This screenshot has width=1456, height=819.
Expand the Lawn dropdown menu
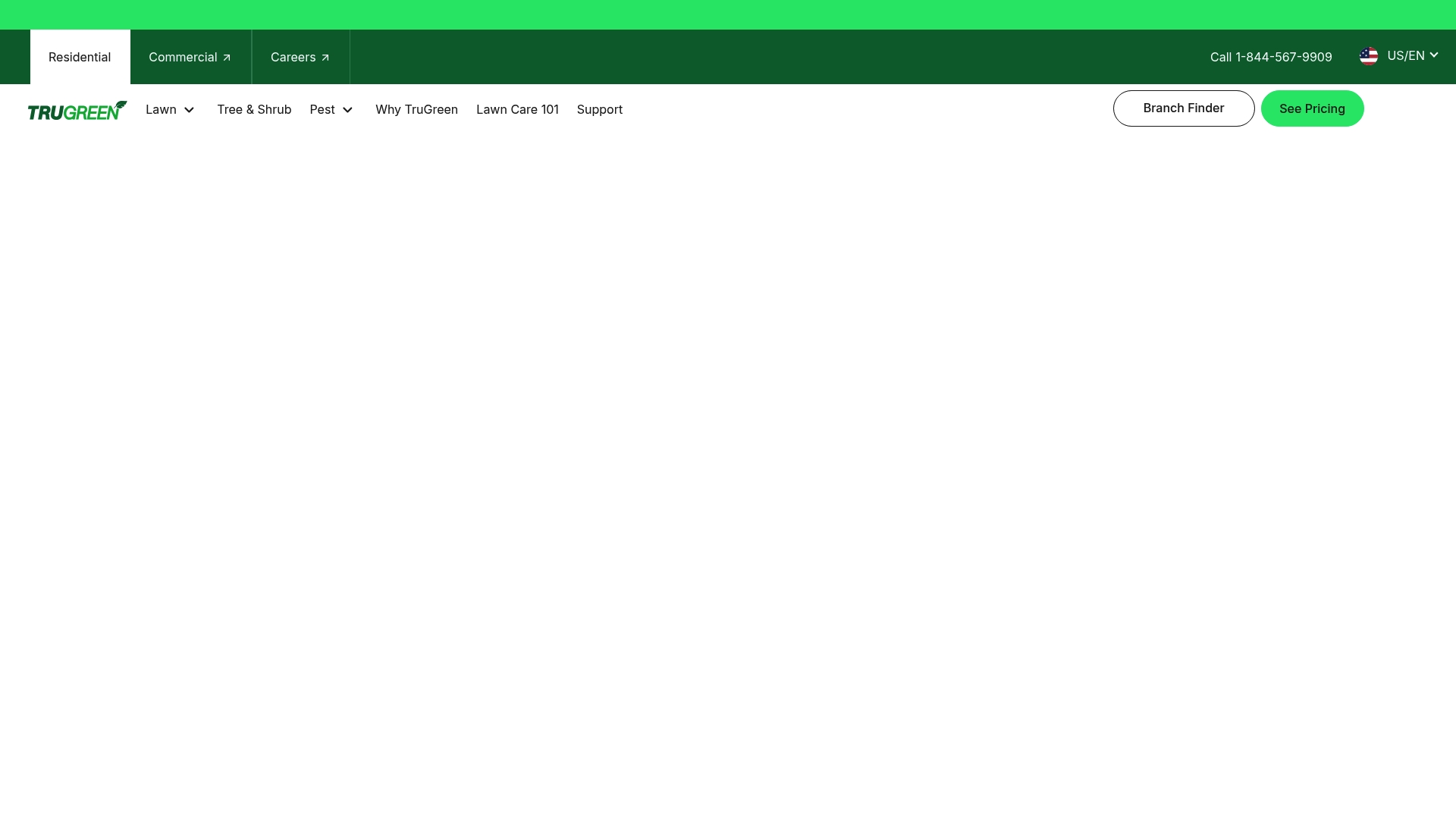(x=189, y=109)
